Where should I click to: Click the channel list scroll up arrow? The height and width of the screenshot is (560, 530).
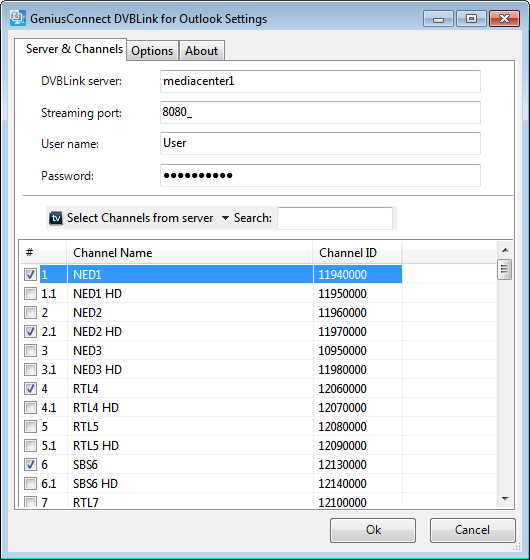pos(505,250)
